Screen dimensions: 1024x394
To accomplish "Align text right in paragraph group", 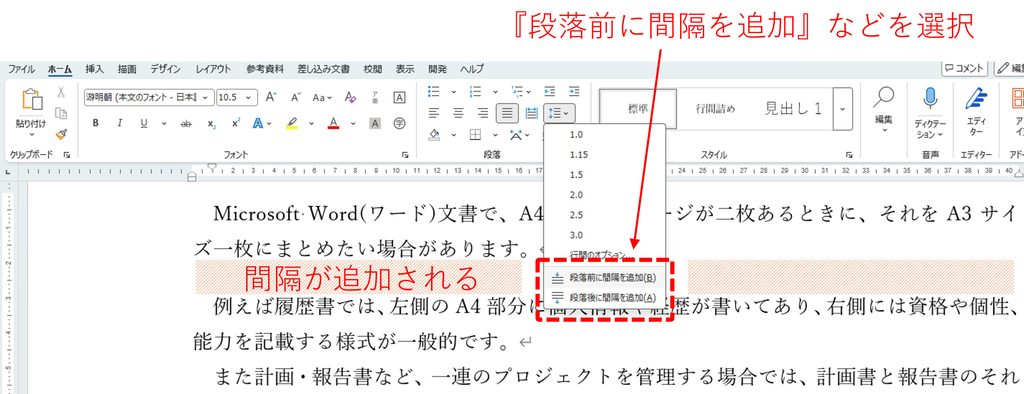I will (483, 113).
